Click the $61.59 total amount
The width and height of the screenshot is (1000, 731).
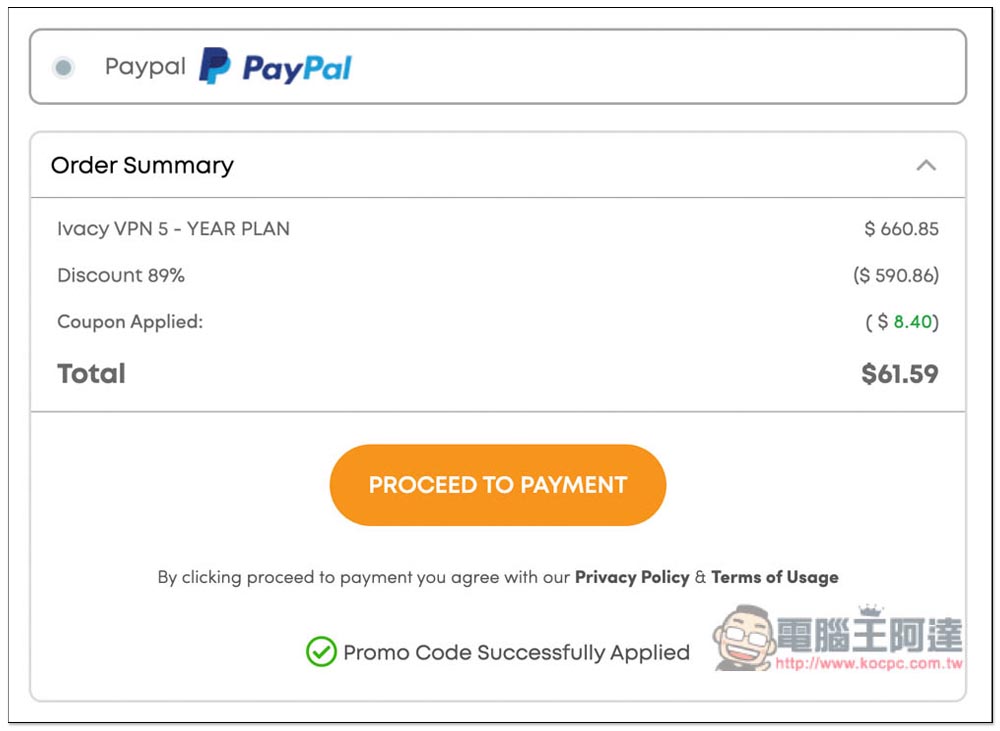point(899,374)
